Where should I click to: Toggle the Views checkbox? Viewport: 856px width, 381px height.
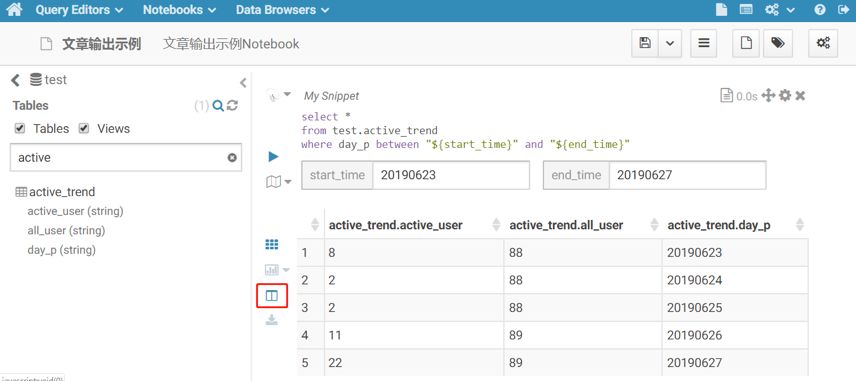tap(84, 128)
